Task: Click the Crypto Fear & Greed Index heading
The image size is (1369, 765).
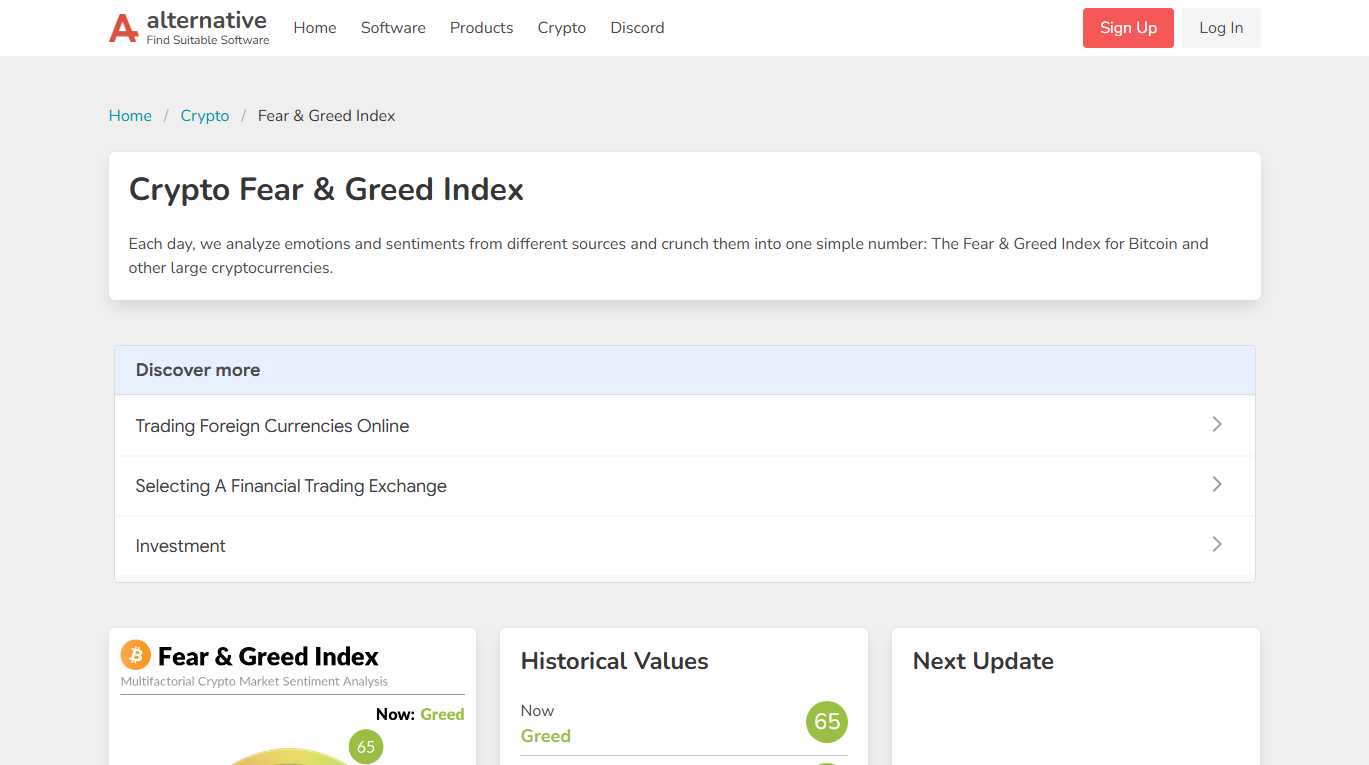Action: [326, 189]
